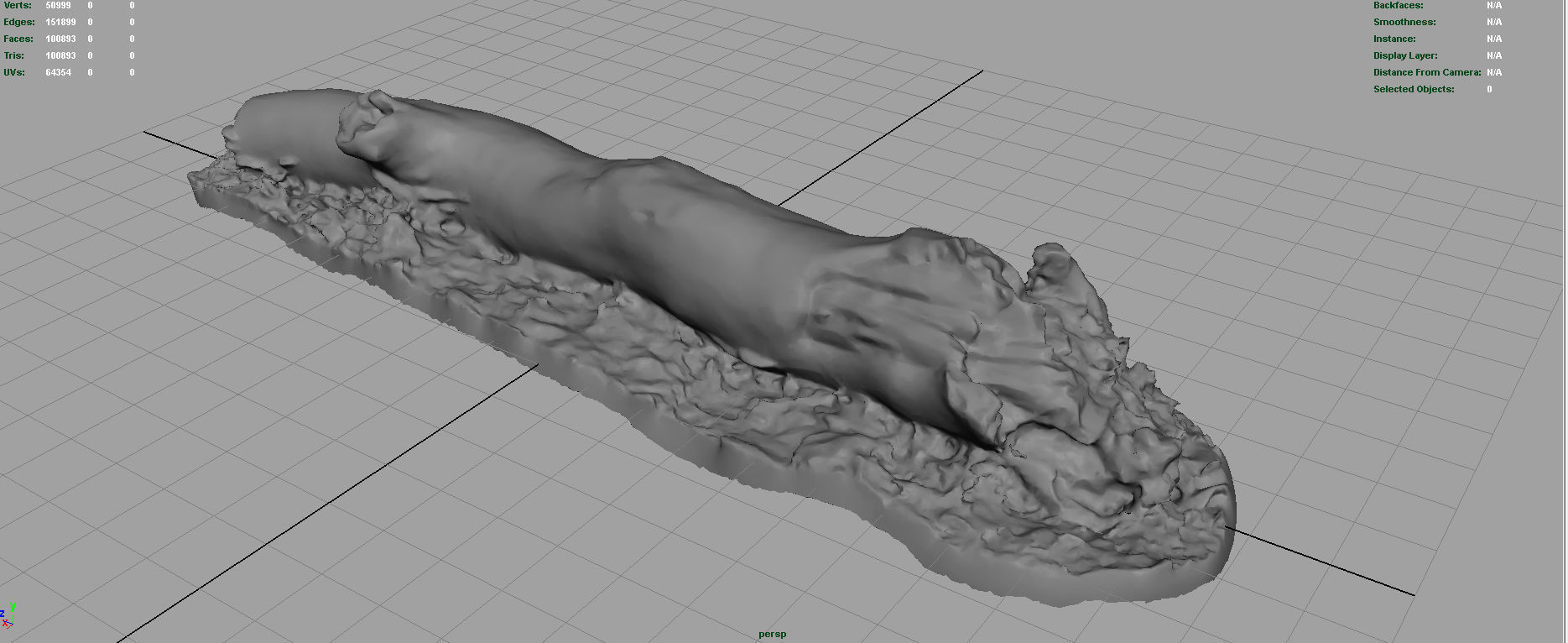Click the N/A value beside Display Layer
This screenshot has width=1568, height=643.
(x=1494, y=55)
